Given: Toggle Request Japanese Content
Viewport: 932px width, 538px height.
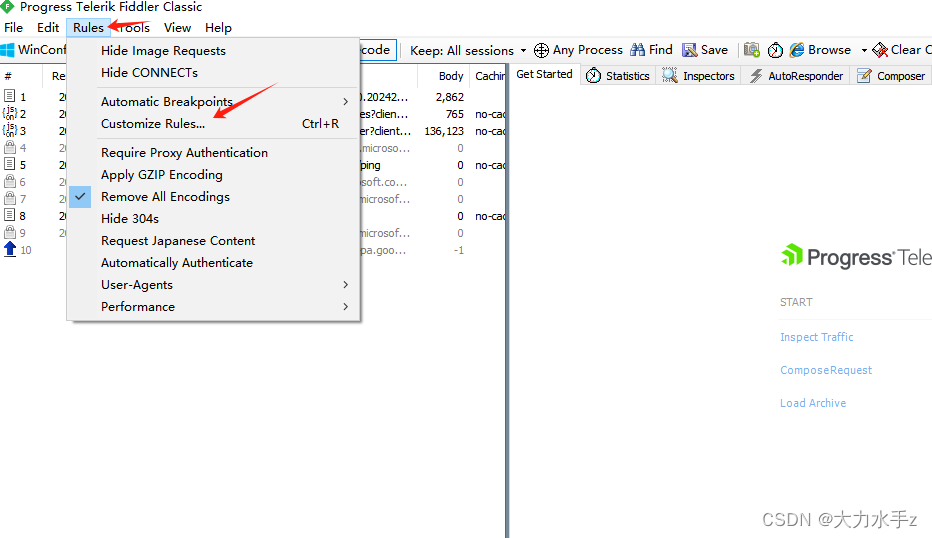Looking at the screenshot, I should click(x=213, y=241).
